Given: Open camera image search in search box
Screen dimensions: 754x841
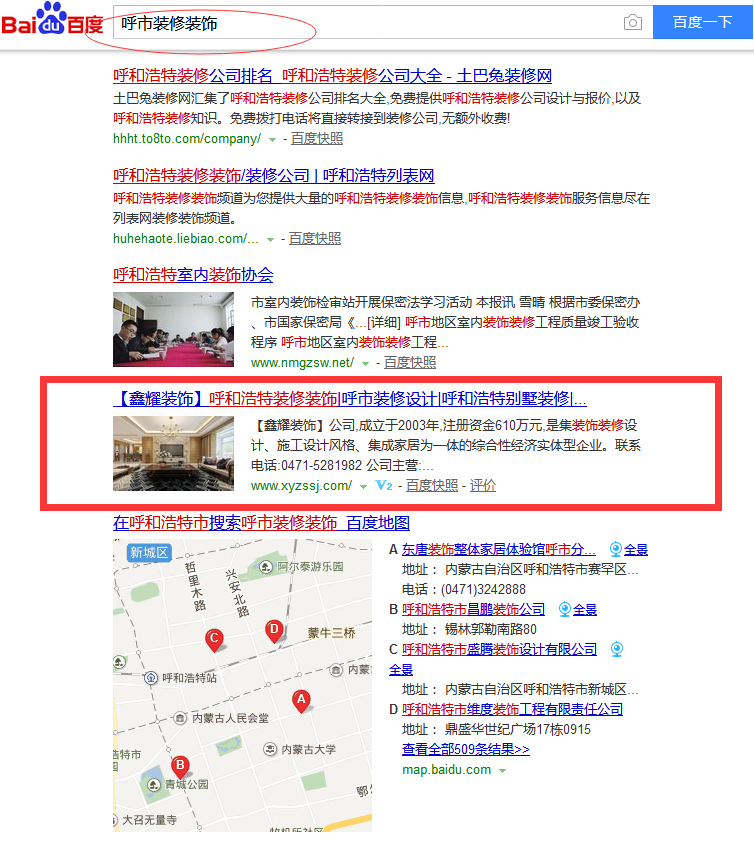Looking at the screenshot, I should click(632, 23).
